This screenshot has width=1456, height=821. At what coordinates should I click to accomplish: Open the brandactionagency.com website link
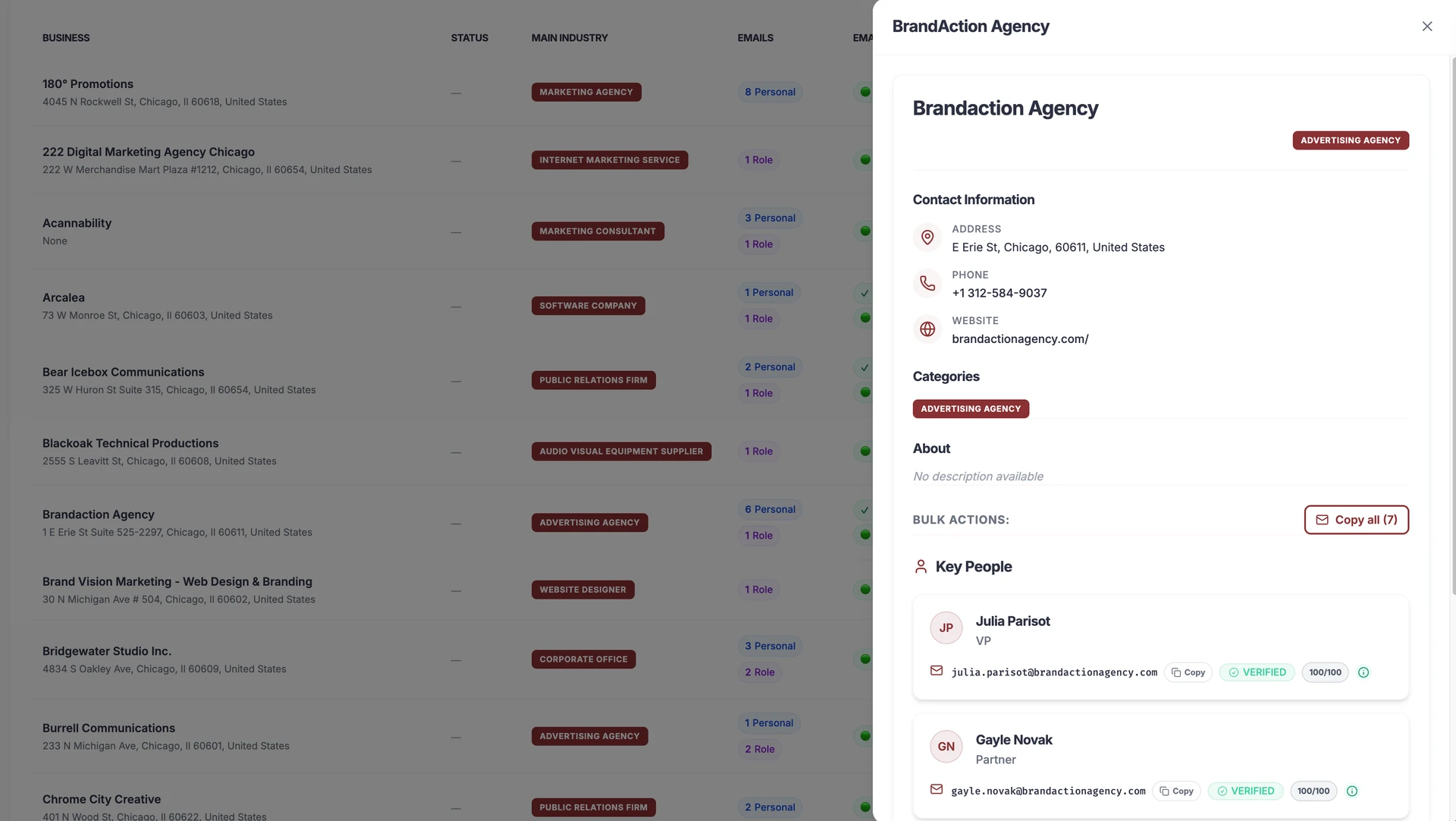pyautogui.click(x=1020, y=339)
